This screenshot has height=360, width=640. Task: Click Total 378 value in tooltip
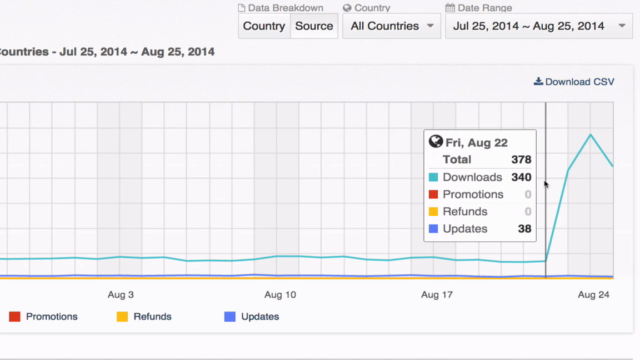[521, 160]
